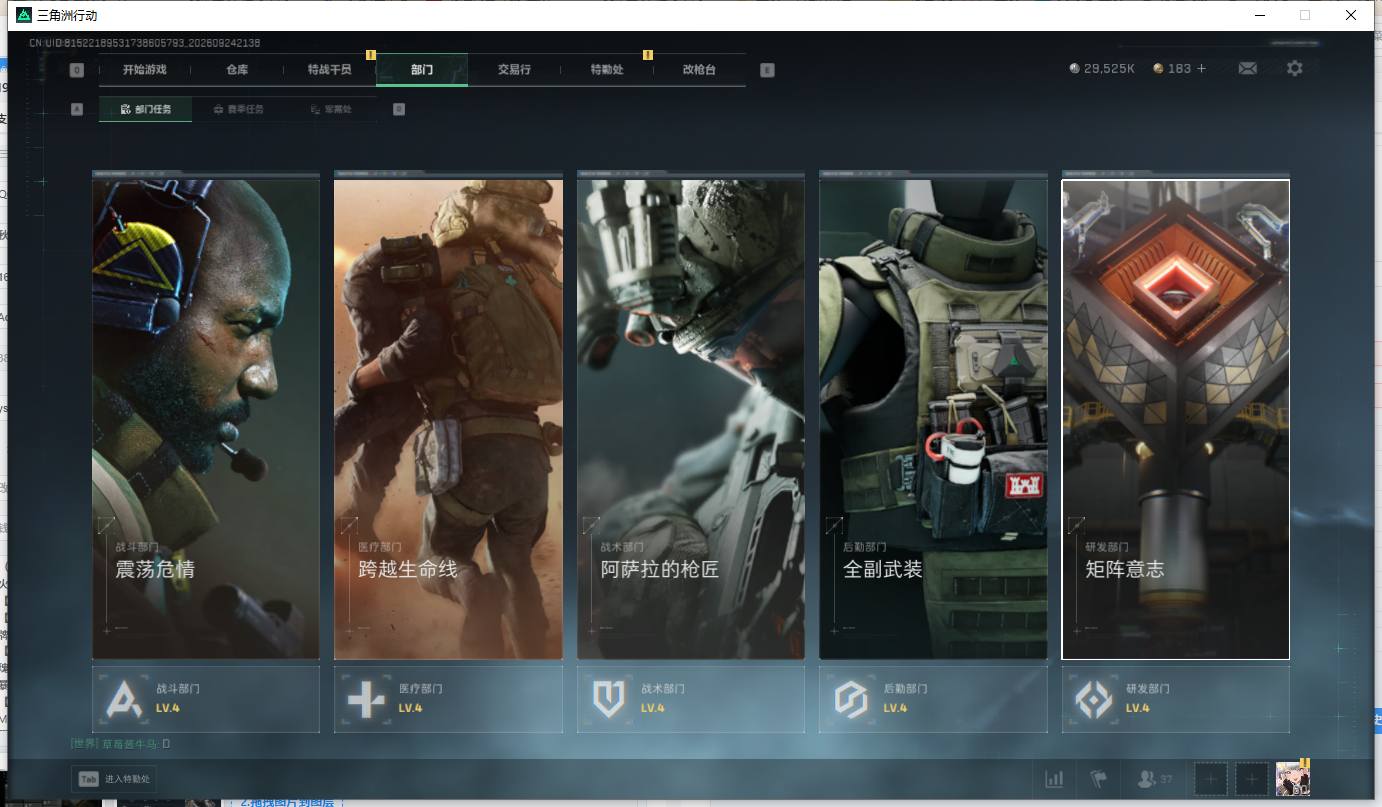Viewport: 1382px width, 807px height.
Task: Open the 特勤处 tab
Action: (607, 70)
